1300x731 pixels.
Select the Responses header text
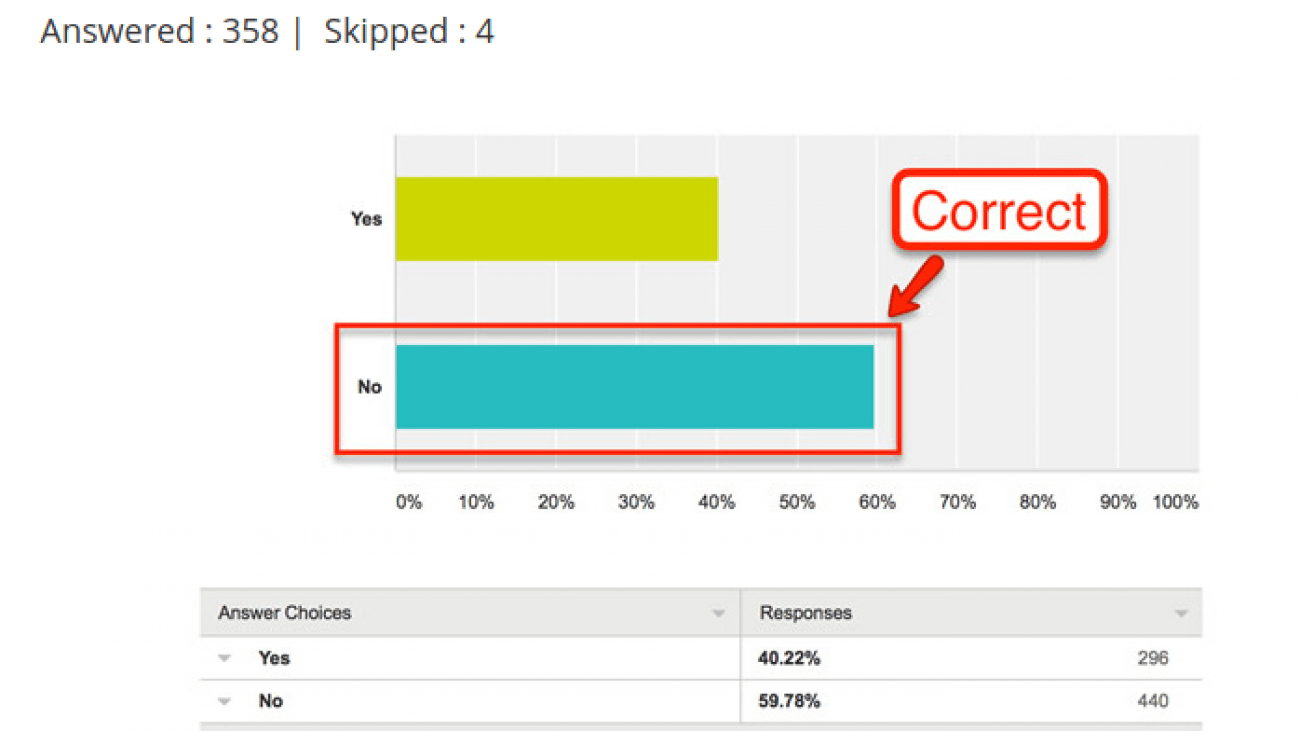pyautogui.click(x=806, y=613)
